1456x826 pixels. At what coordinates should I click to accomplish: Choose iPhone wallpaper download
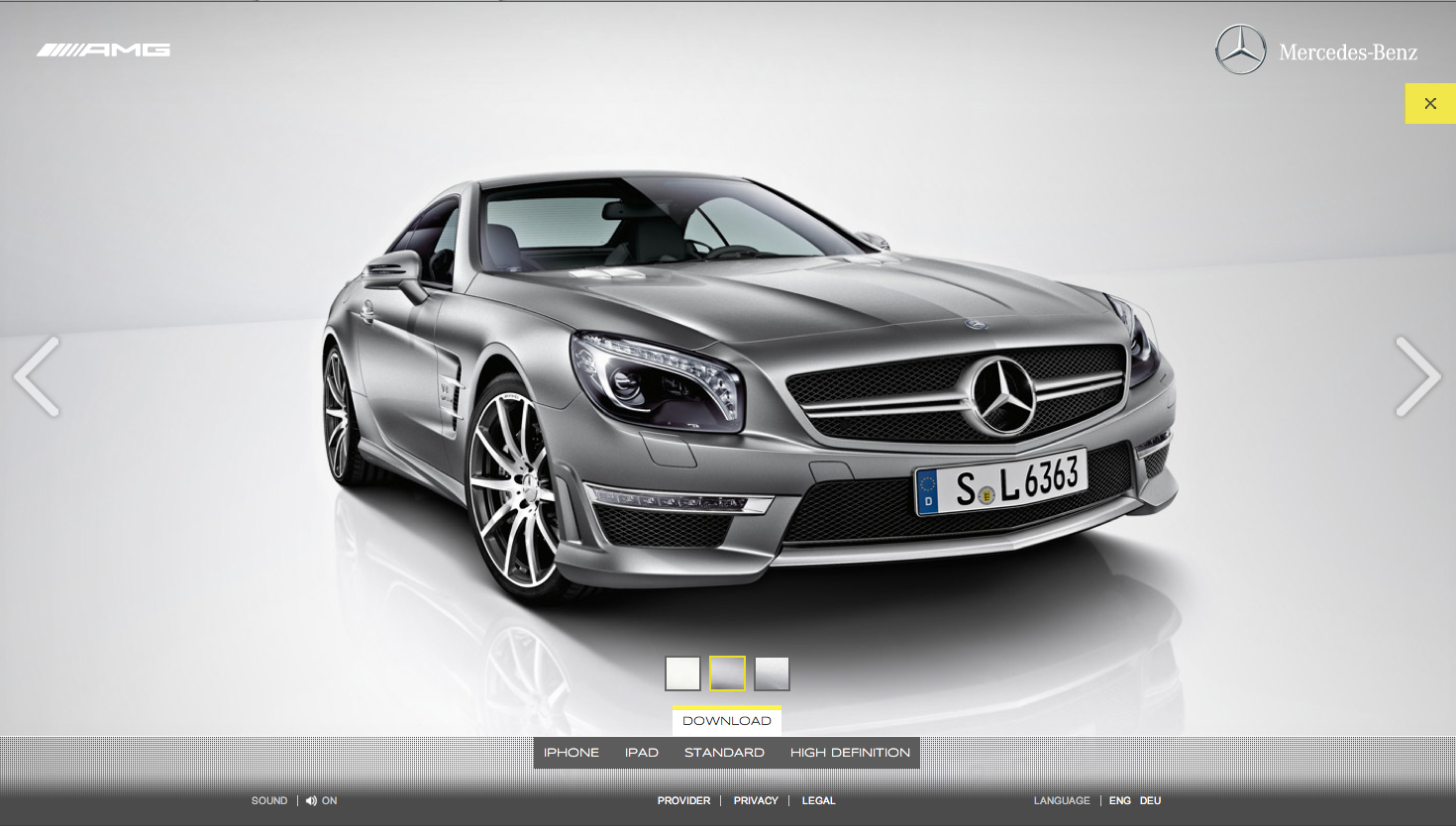(572, 753)
